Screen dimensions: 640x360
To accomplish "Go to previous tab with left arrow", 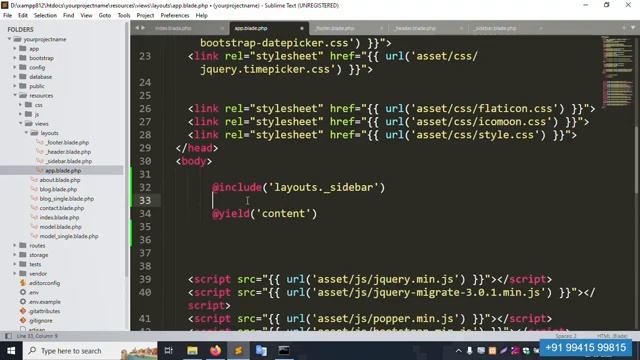I will [x=137, y=28].
